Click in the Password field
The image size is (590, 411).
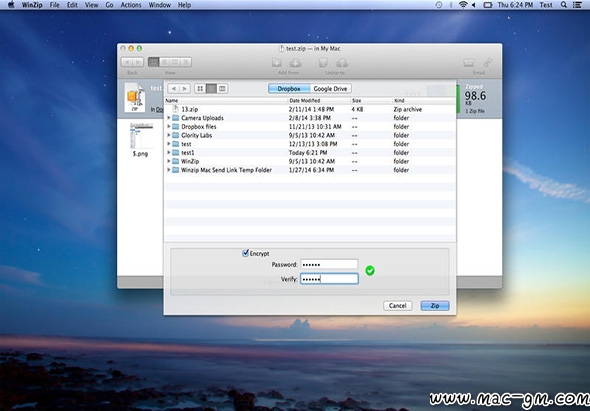tap(329, 264)
